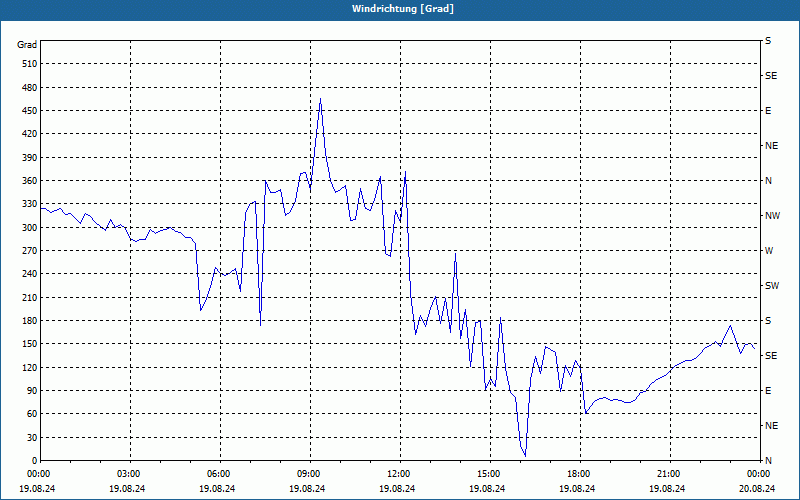Image resolution: width=800 pixels, height=500 pixels.
Task: Click the 420 y-axis value
Action: coord(30,134)
